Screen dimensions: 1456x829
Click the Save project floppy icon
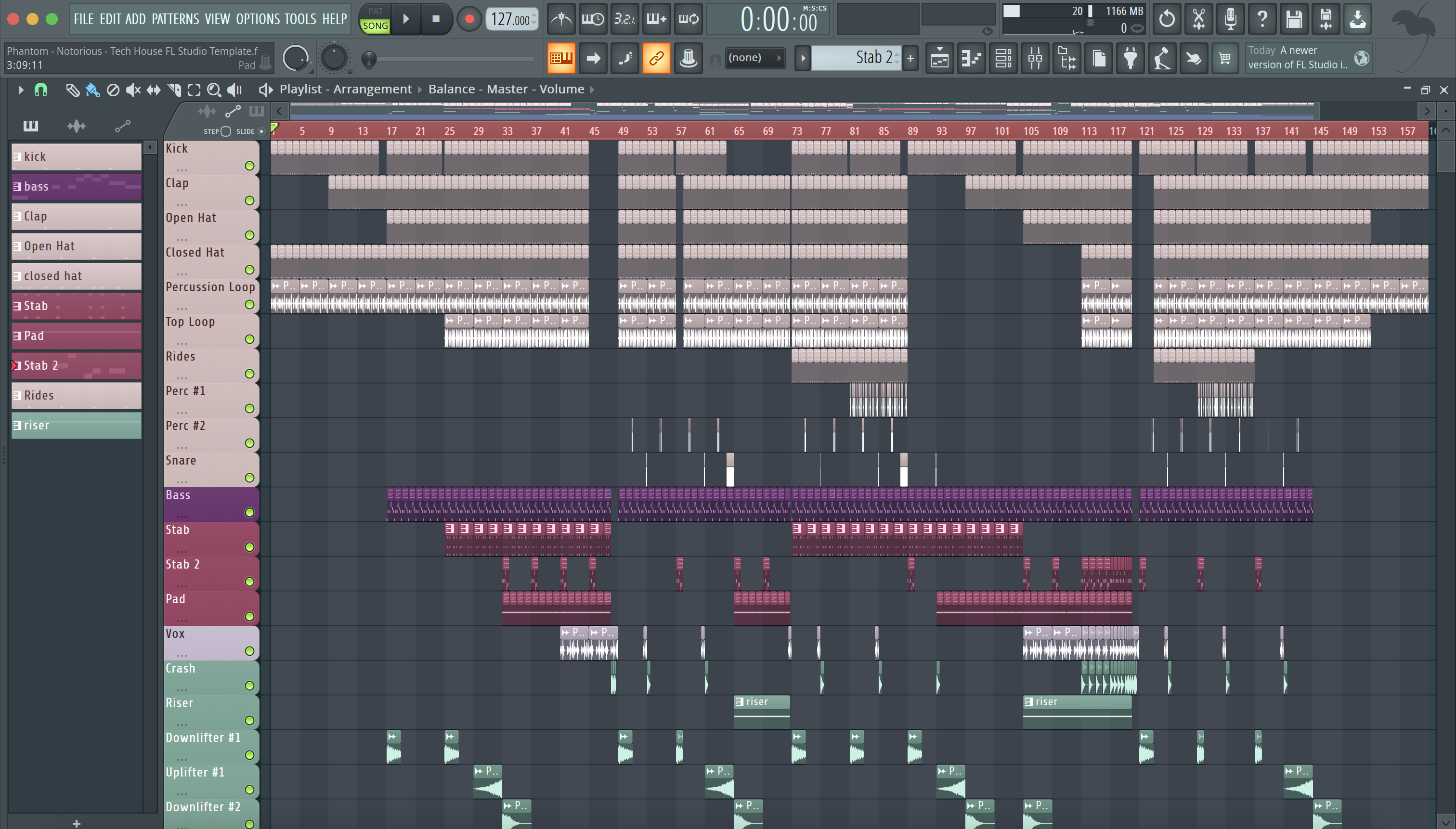tap(1294, 19)
